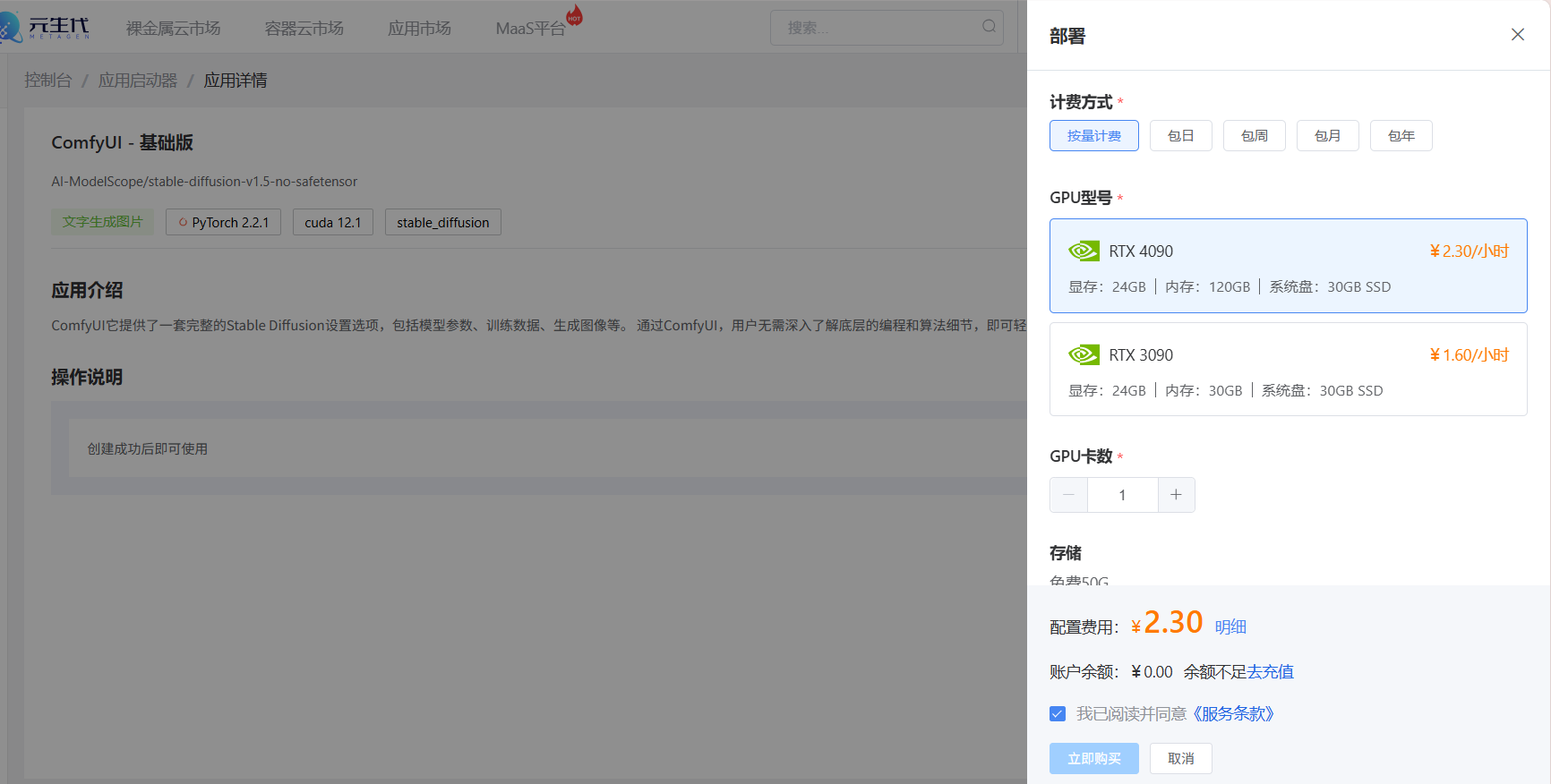Open MaaS平台 nav item
The width and height of the screenshot is (1551, 784).
(x=530, y=29)
